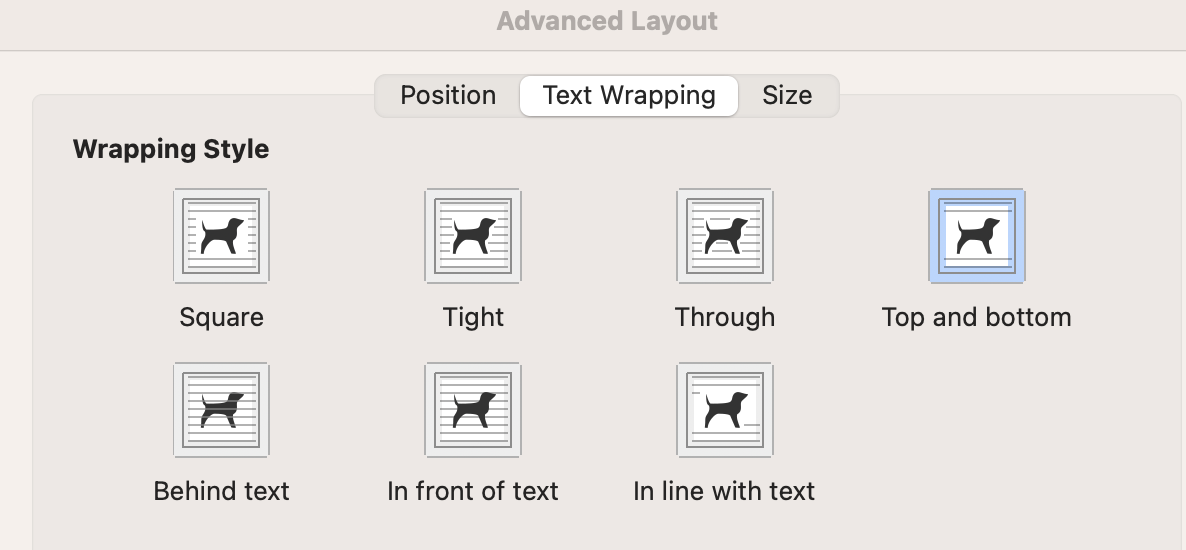Select the Square wrapping style icon
Viewport: 1186px width, 550px height.
pyautogui.click(x=221, y=237)
